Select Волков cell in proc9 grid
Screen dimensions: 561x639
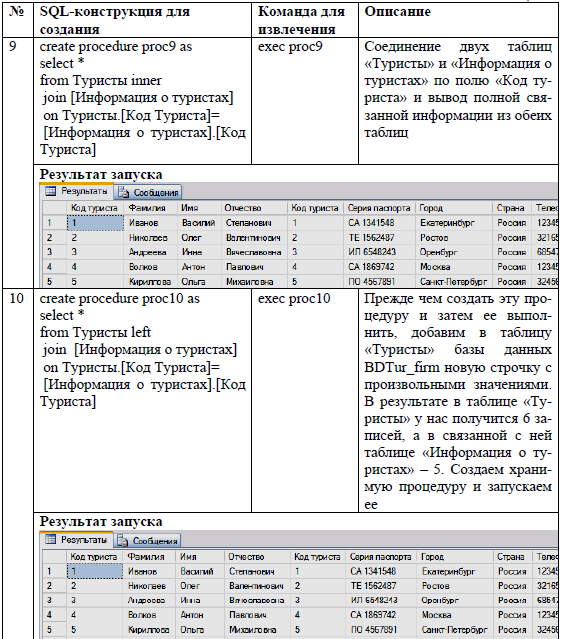click(150, 267)
